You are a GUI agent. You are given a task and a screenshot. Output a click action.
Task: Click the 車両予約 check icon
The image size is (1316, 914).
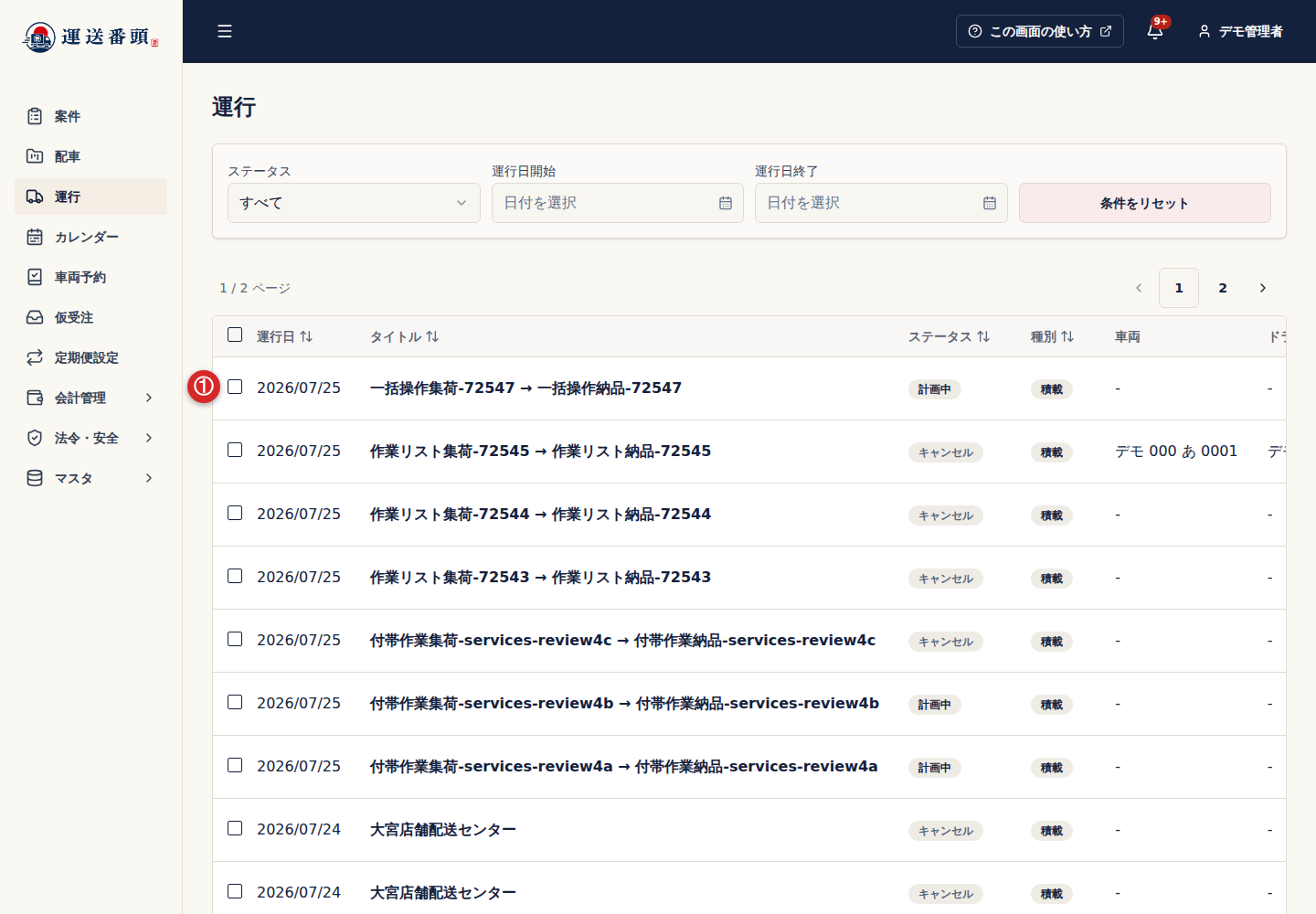35,277
